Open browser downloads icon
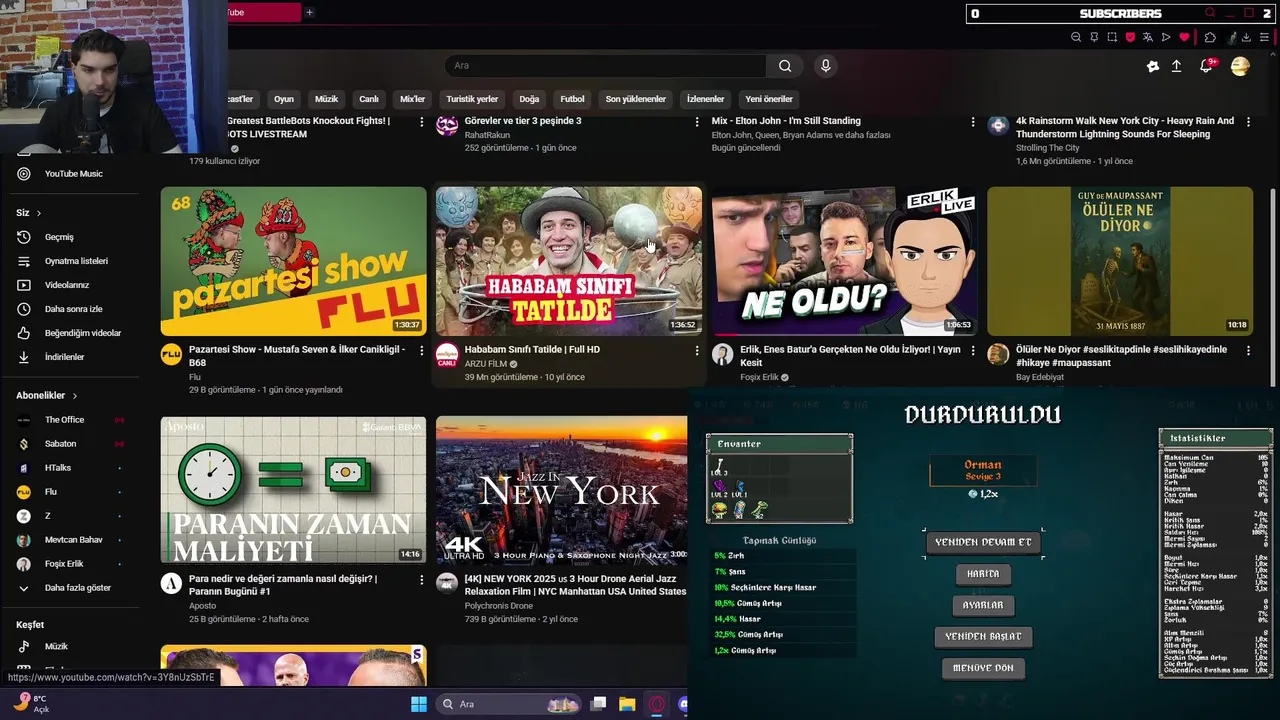Image resolution: width=1280 pixels, height=720 pixels. pos(1246,37)
